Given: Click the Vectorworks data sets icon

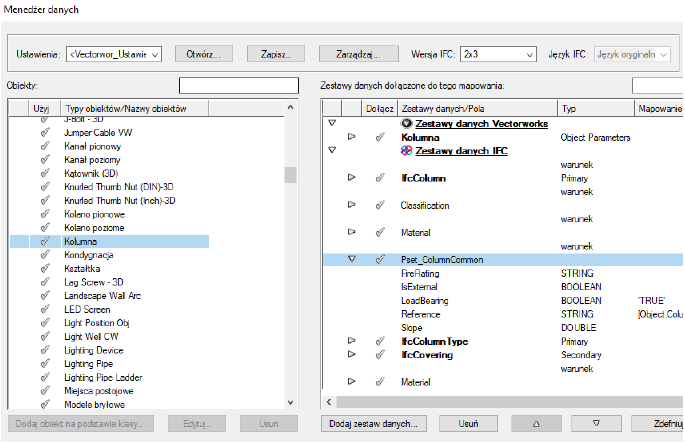Looking at the screenshot, I should 406,123.
